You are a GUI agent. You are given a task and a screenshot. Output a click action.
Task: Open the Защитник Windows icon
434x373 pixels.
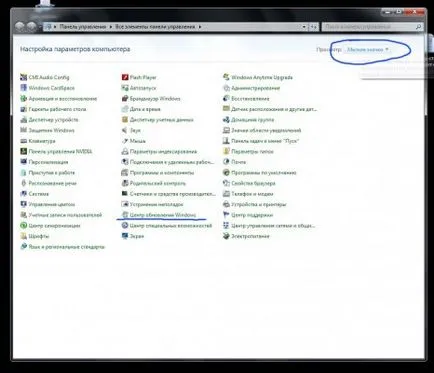[23, 130]
